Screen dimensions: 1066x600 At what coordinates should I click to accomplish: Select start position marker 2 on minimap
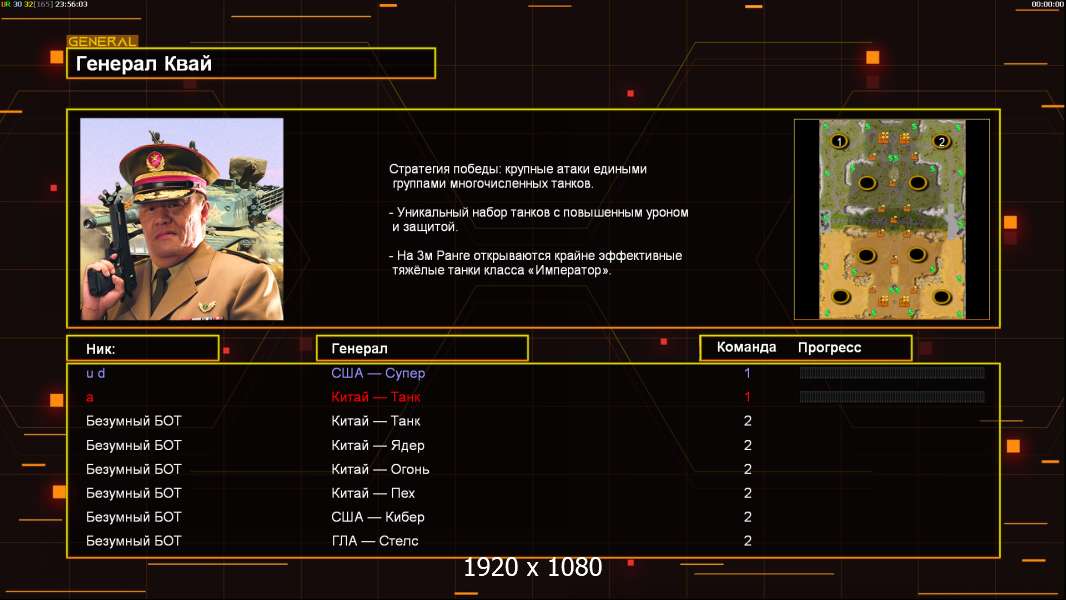pyautogui.click(x=941, y=141)
